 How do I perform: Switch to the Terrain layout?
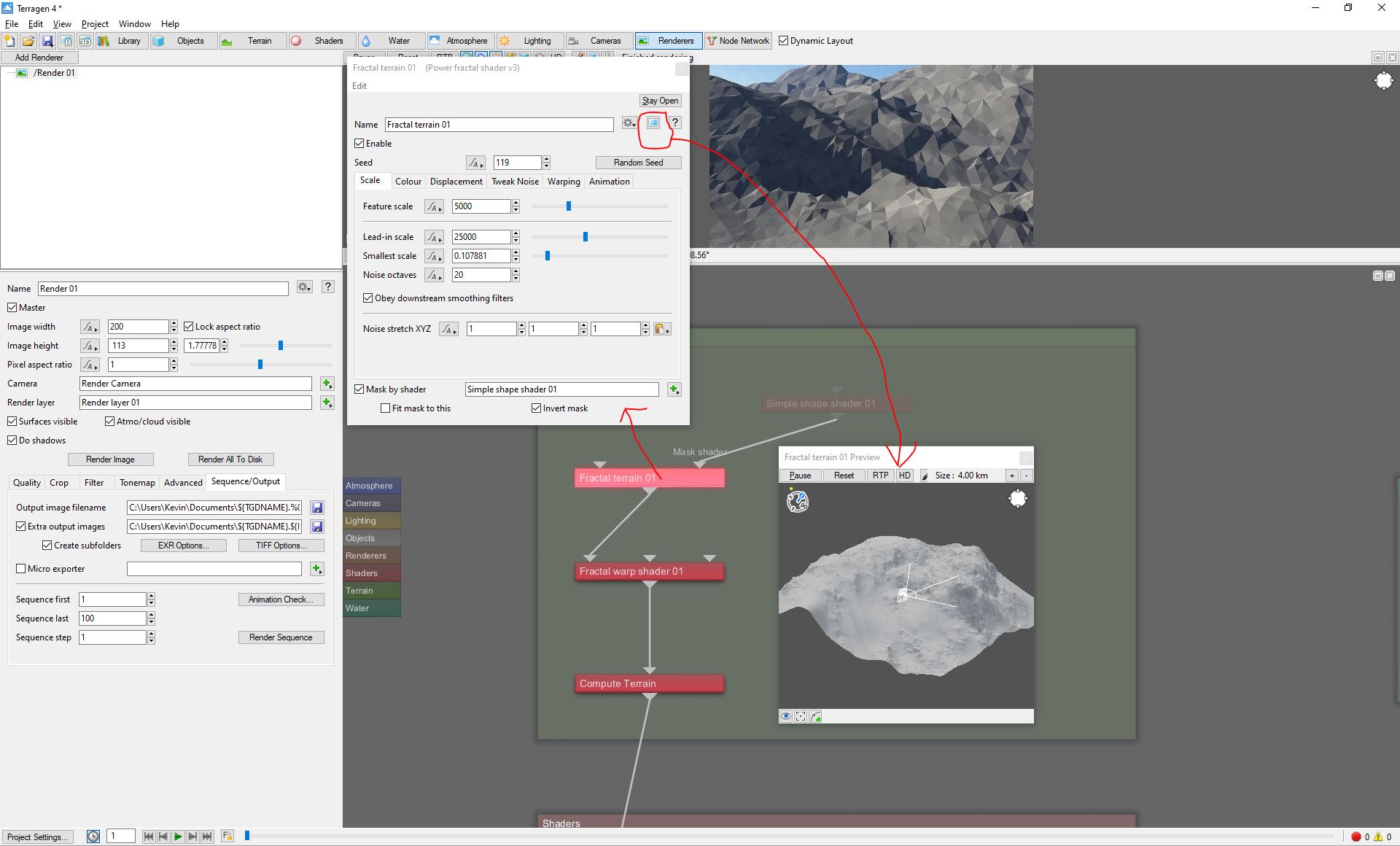pos(252,41)
